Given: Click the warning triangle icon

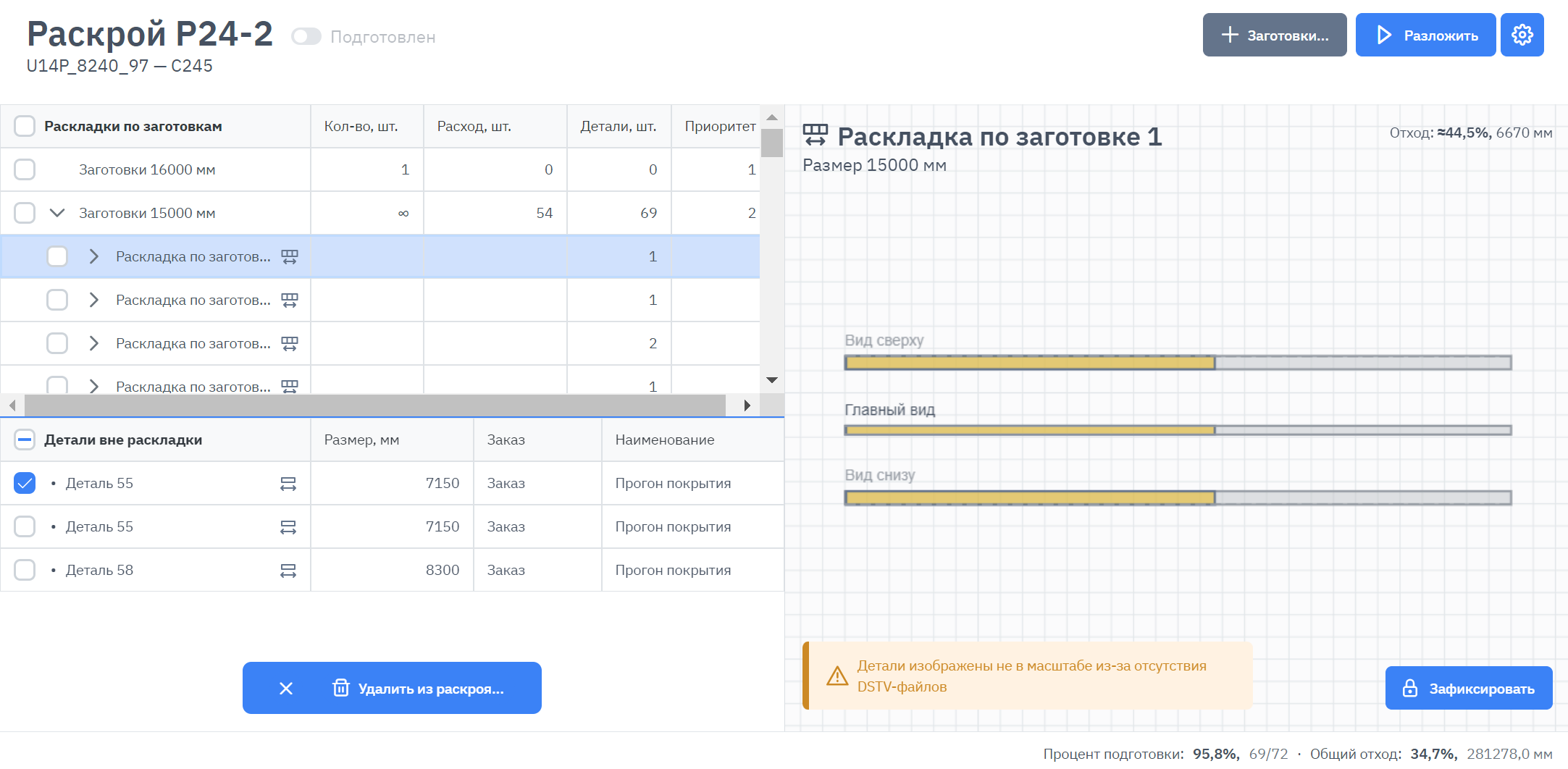Looking at the screenshot, I should [x=837, y=676].
